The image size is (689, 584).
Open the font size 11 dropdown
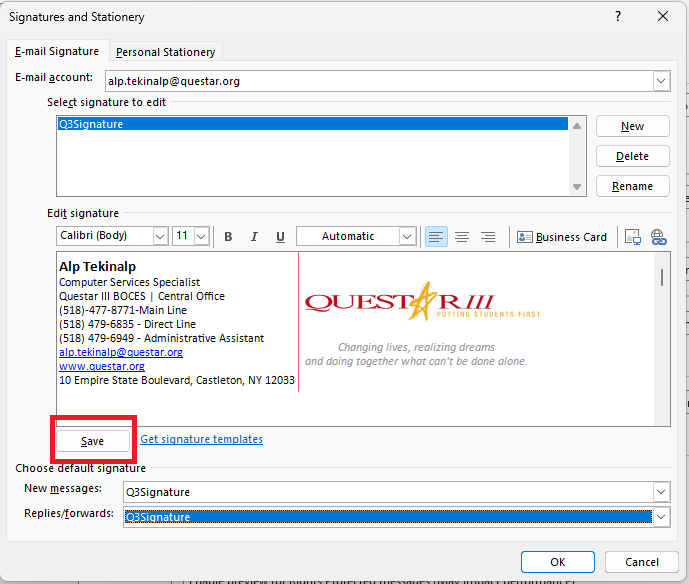tap(201, 236)
